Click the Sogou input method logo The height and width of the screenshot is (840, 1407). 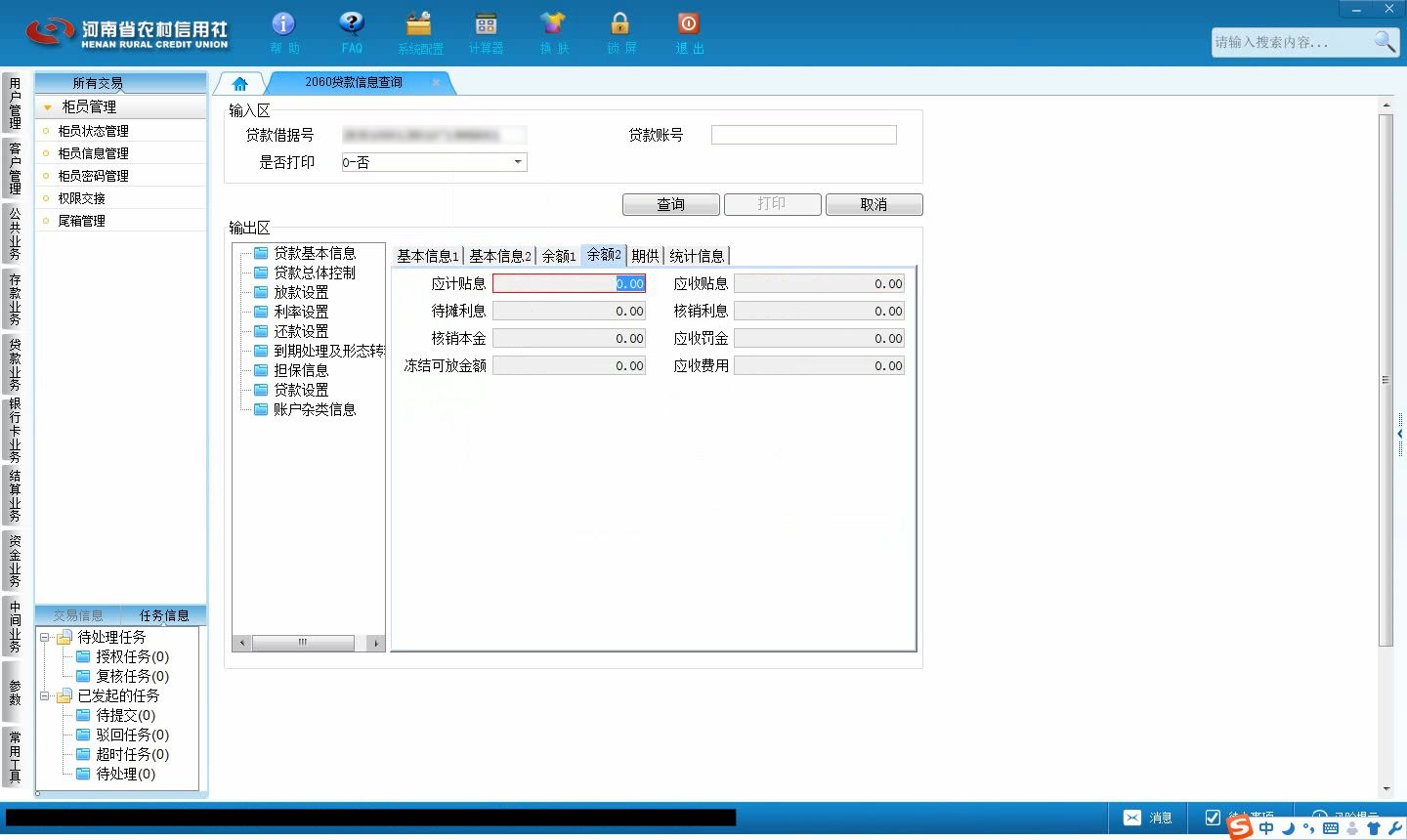click(1240, 826)
